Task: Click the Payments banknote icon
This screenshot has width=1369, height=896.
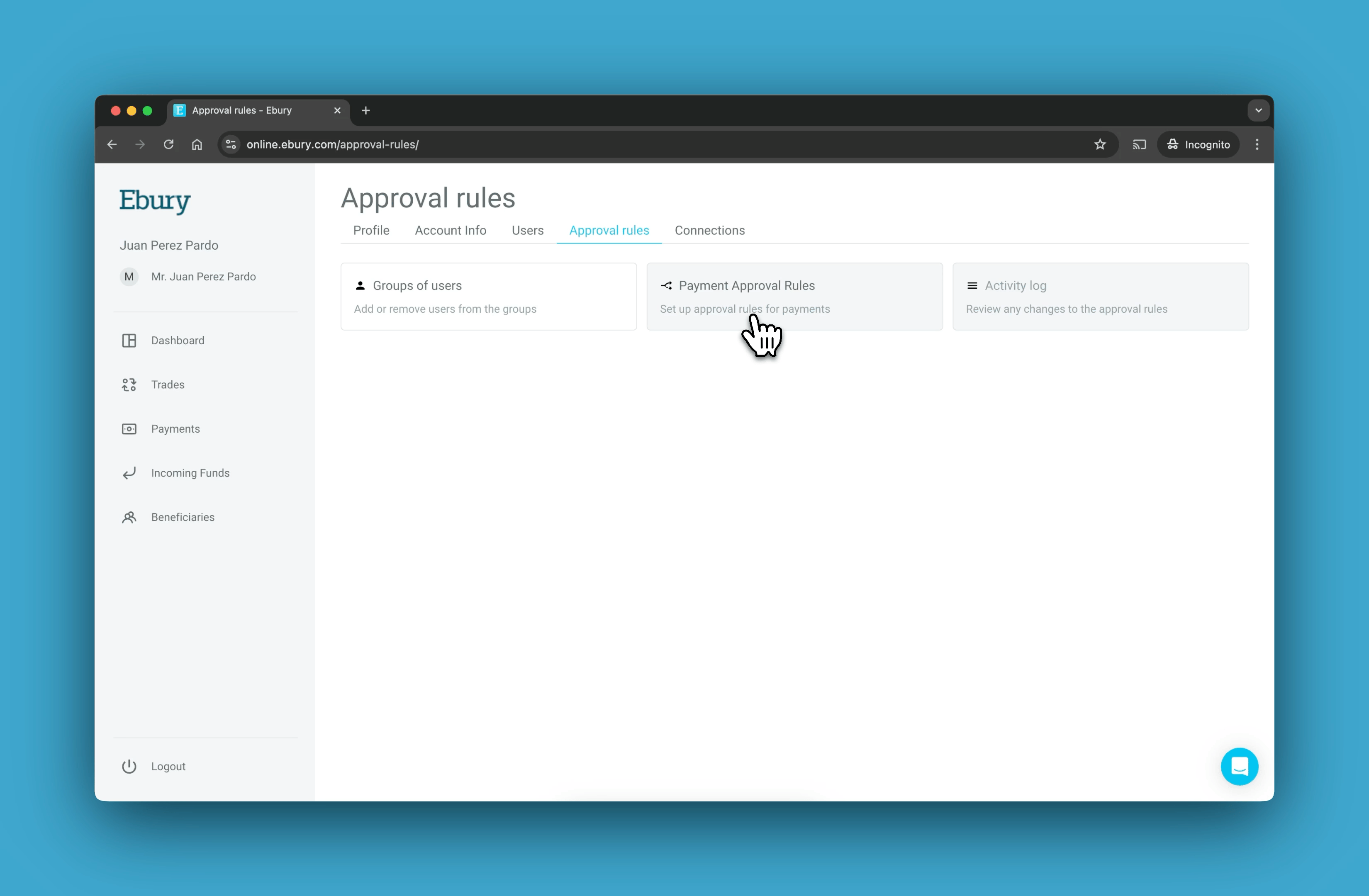Action: pyautogui.click(x=129, y=429)
